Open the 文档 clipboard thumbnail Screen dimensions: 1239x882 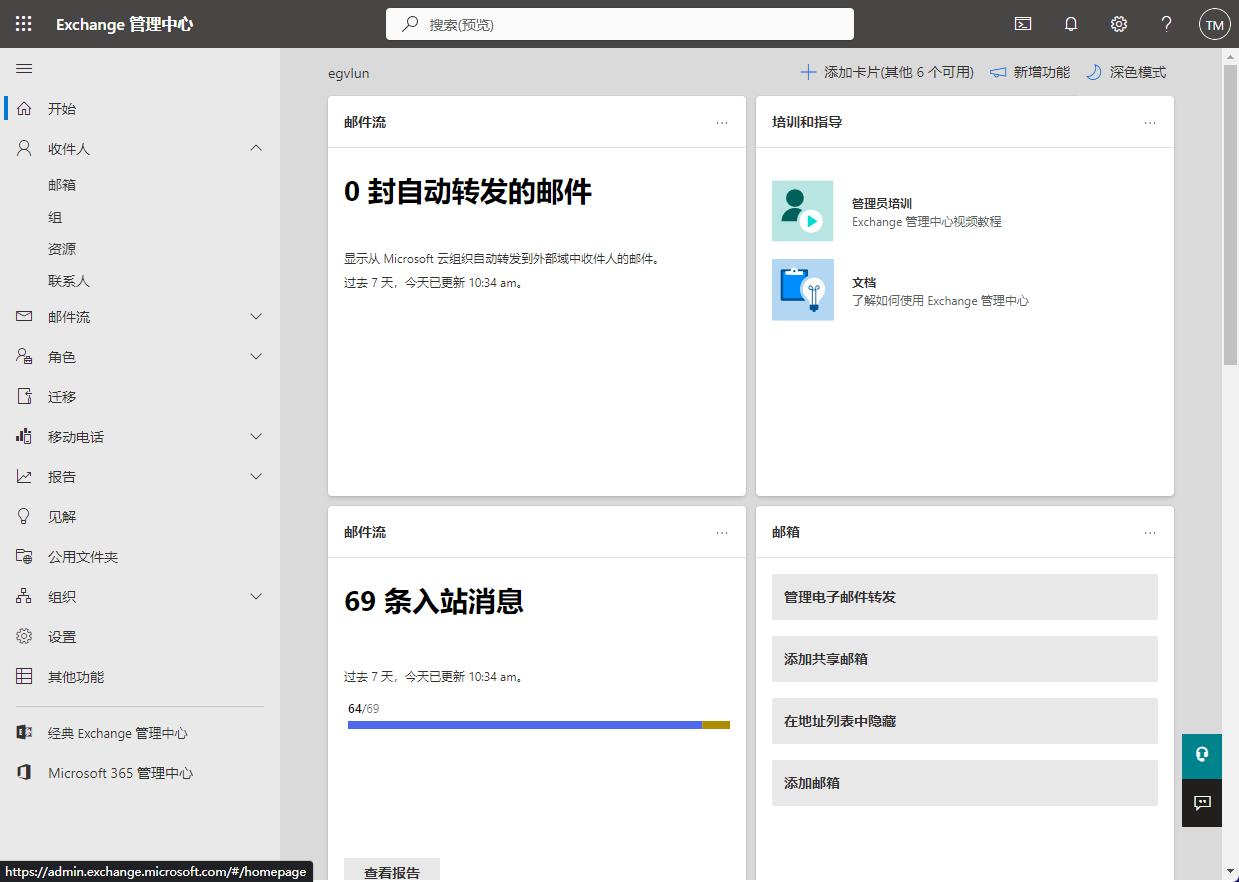(802, 290)
